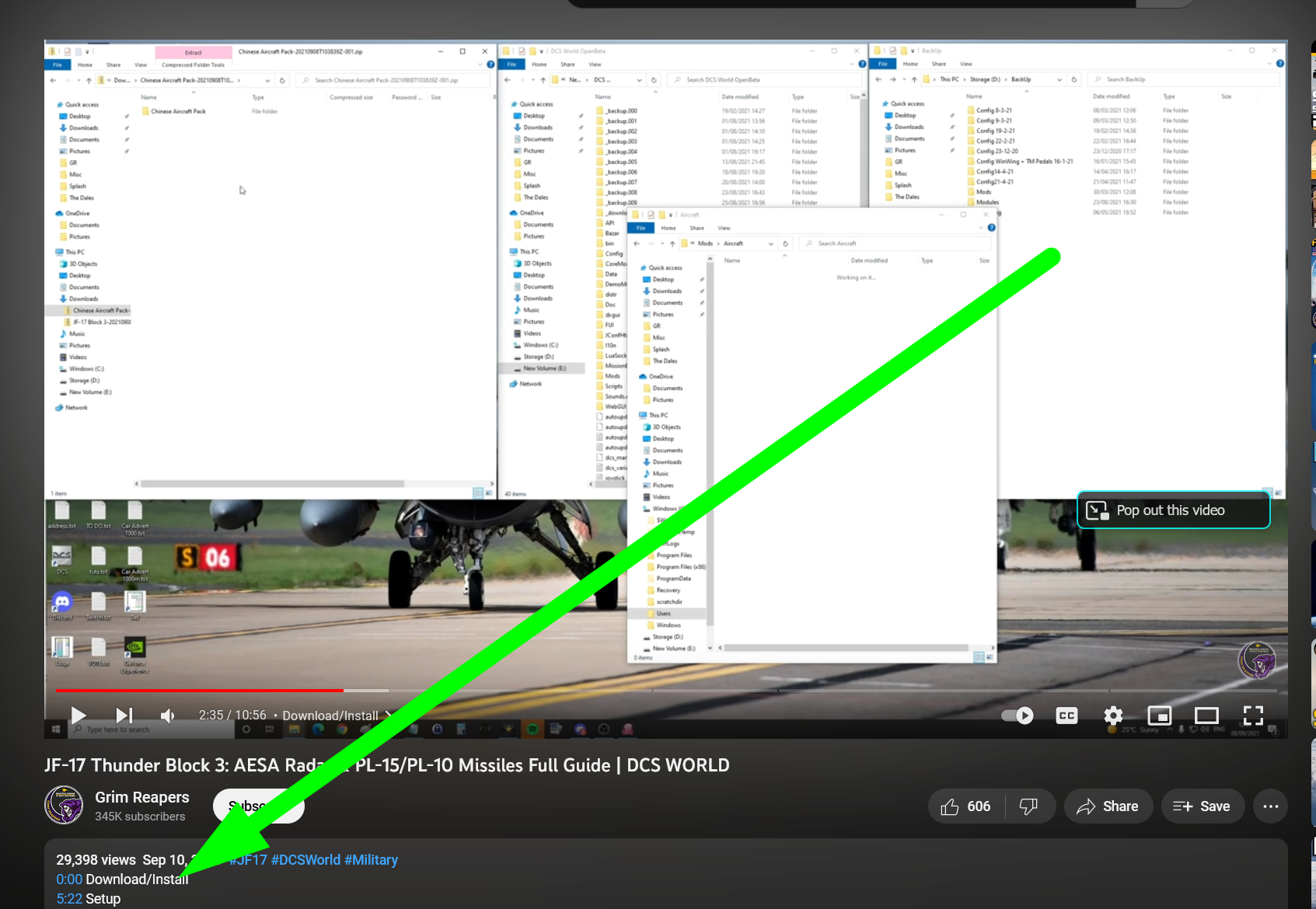The image size is (1316, 909).
Task: Jump to the 5:22 Setup timestamp
Action: click(x=69, y=899)
